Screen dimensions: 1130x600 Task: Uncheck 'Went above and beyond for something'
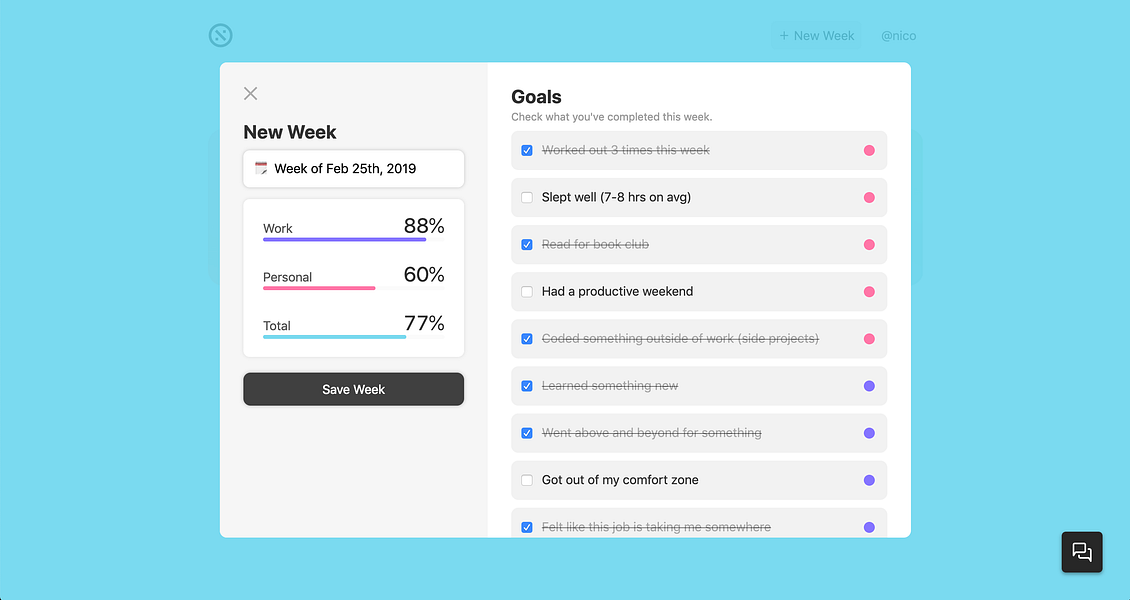[527, 433]
